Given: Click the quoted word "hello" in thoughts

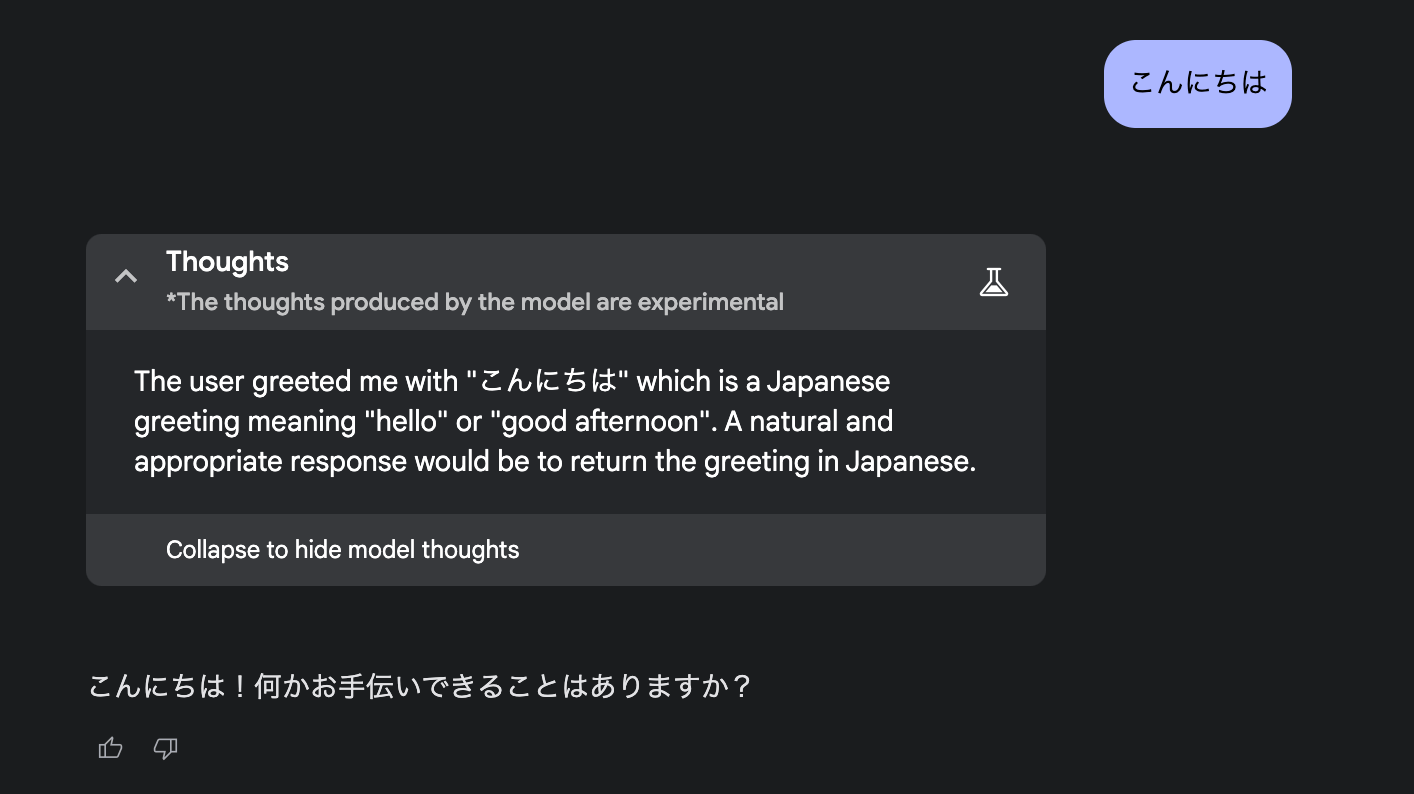Looking at the screenshot, I should pos(403,422).
